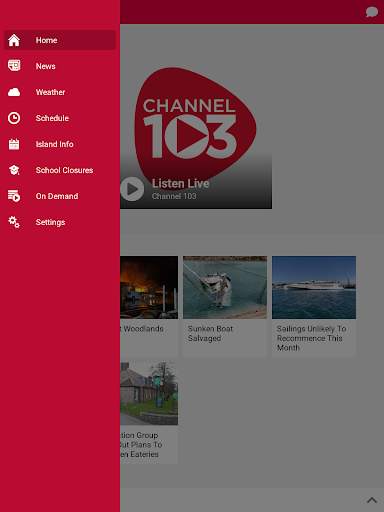Open the ferry photo for Sailings story
384x512 pixels.
click(x=314, y=287)
